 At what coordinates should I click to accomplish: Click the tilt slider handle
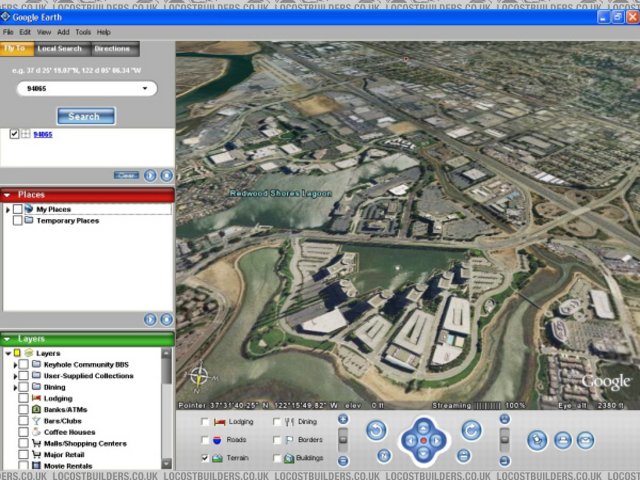(505, 440)
